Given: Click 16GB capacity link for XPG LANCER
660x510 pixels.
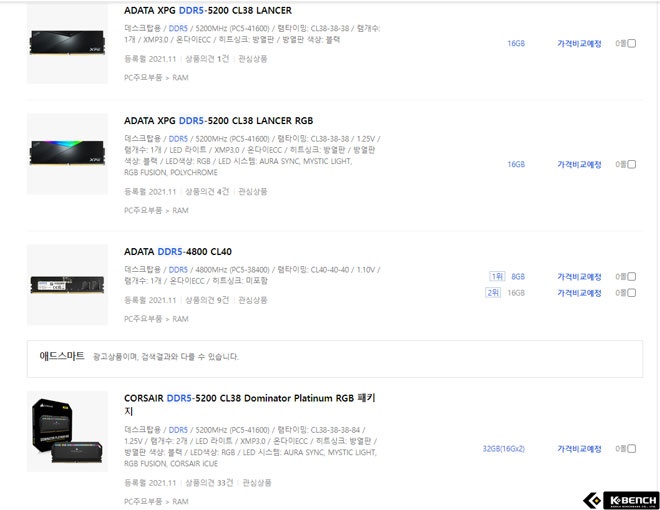Looking at the screenshot, I should click(516, 43).
